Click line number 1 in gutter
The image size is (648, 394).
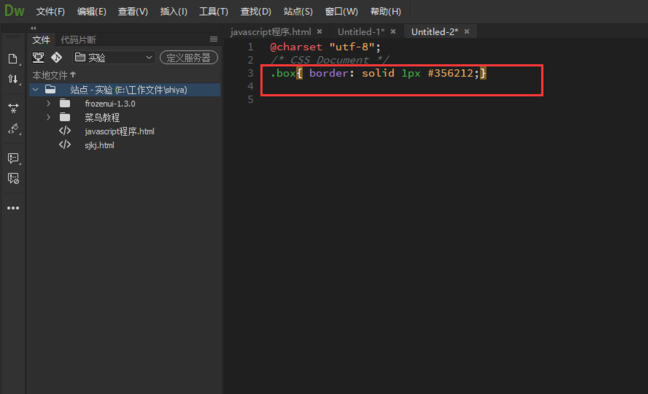[250, 47]
